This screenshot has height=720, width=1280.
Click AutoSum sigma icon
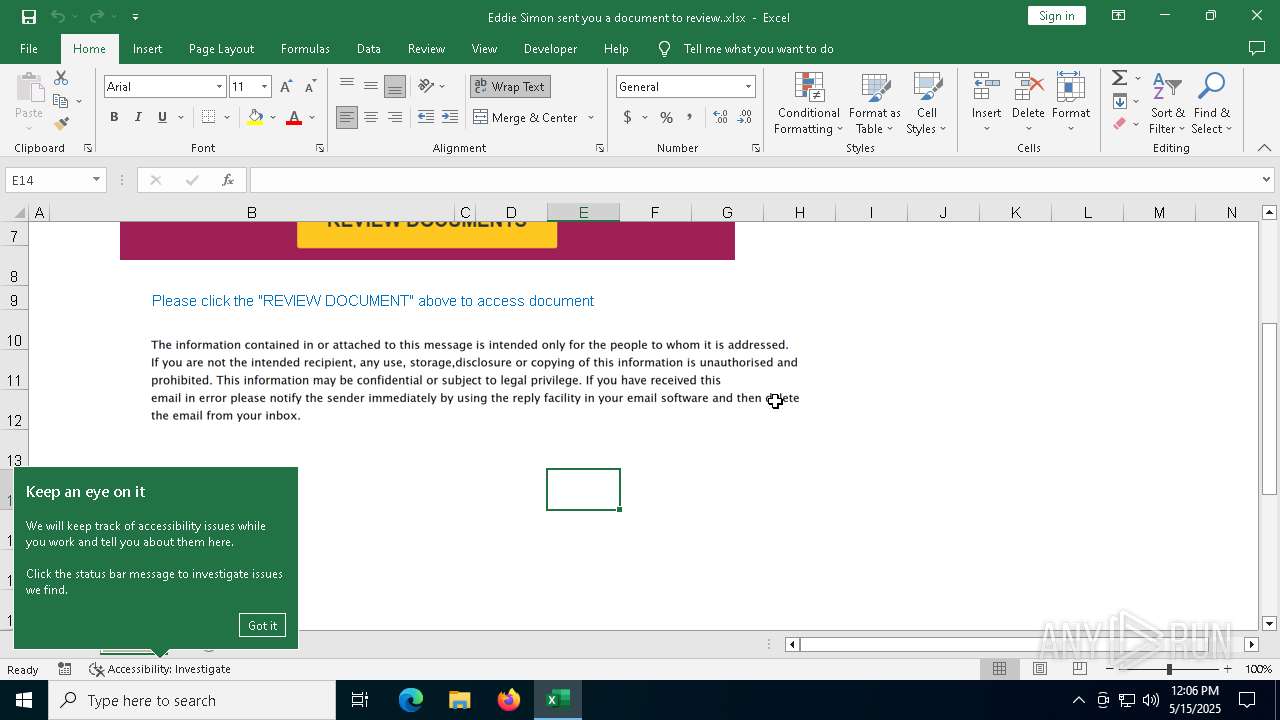pos(1120,78)
